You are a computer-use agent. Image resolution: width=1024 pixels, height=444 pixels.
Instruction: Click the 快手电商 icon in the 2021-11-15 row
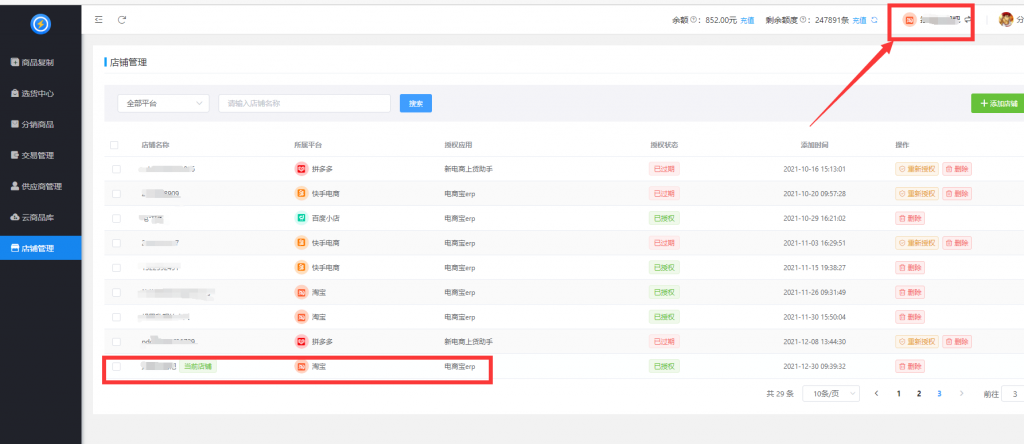tap(301, 268)
